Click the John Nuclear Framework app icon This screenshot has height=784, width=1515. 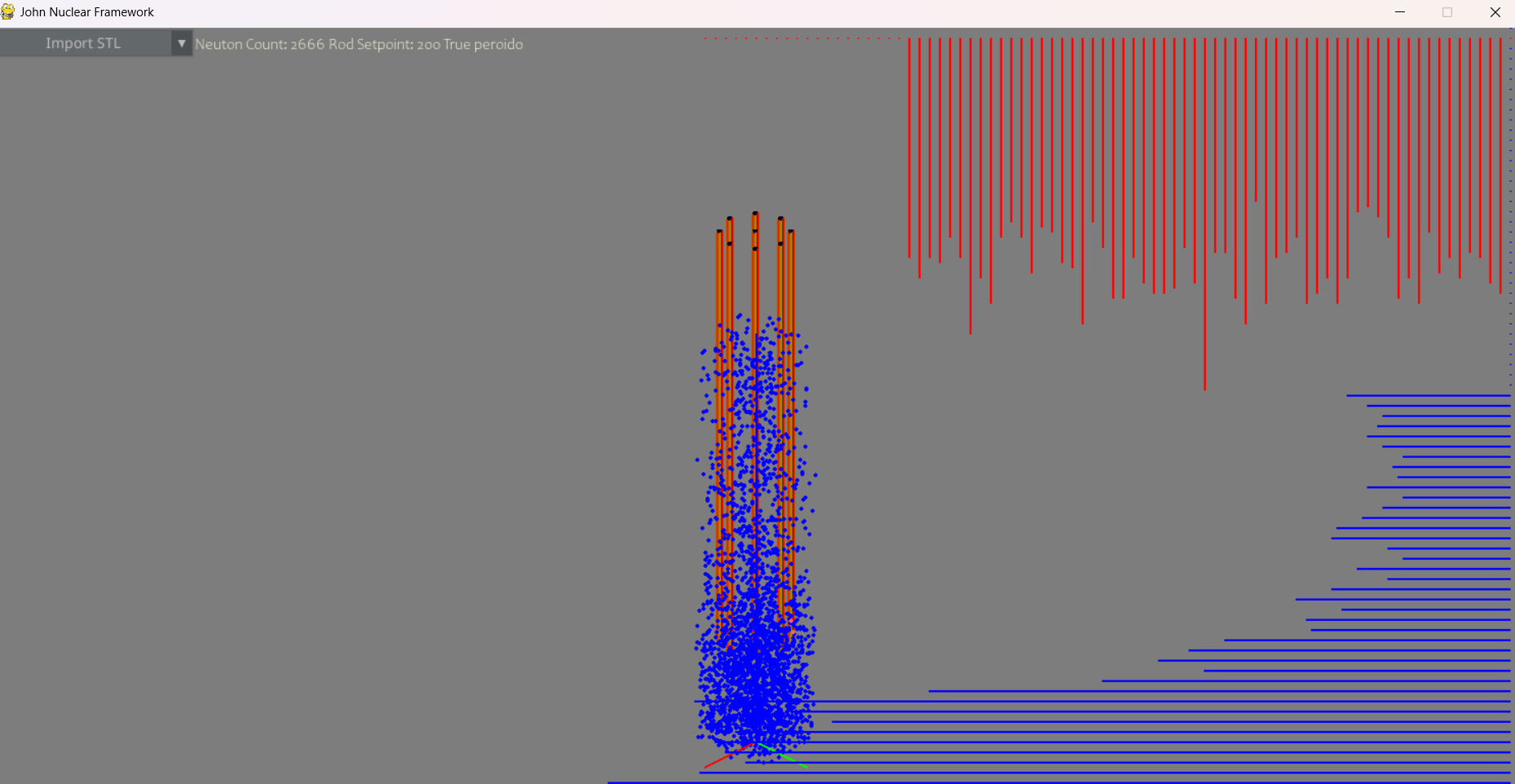coord(8,11)
